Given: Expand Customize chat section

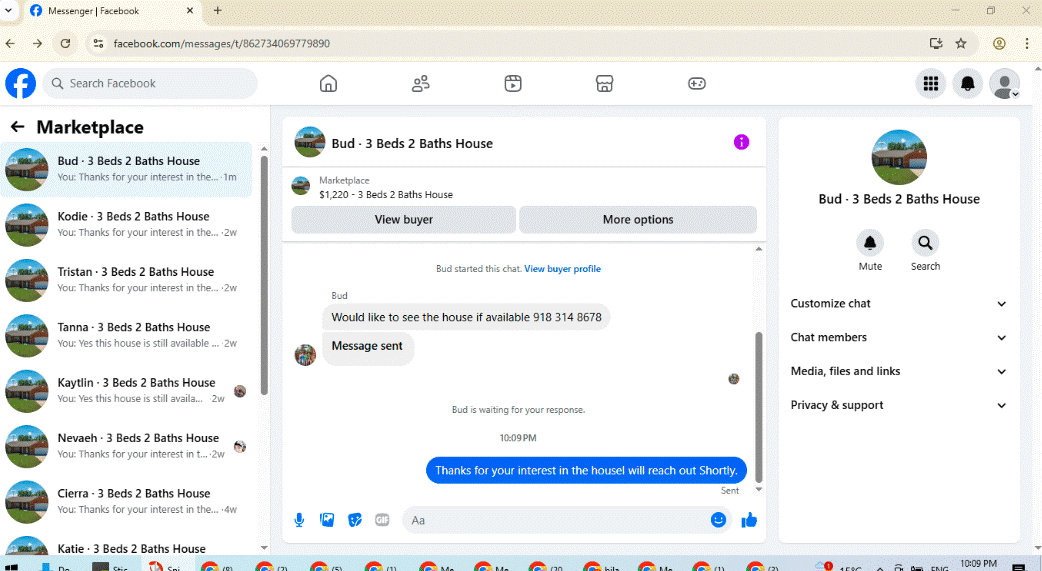Looking at the screenshot, I should (x=898, y=304).
